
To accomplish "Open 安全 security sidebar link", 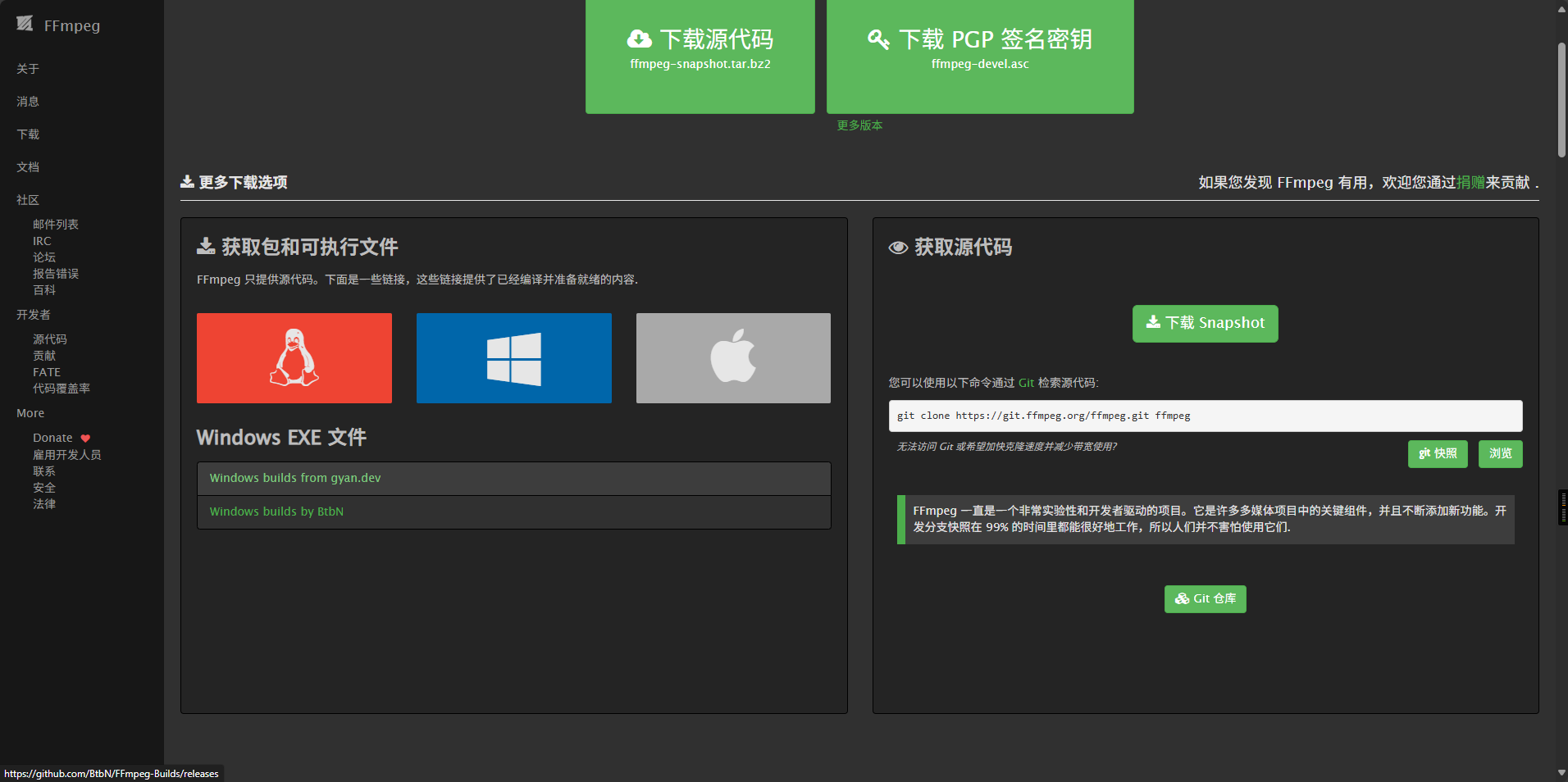I will point(44,488).
